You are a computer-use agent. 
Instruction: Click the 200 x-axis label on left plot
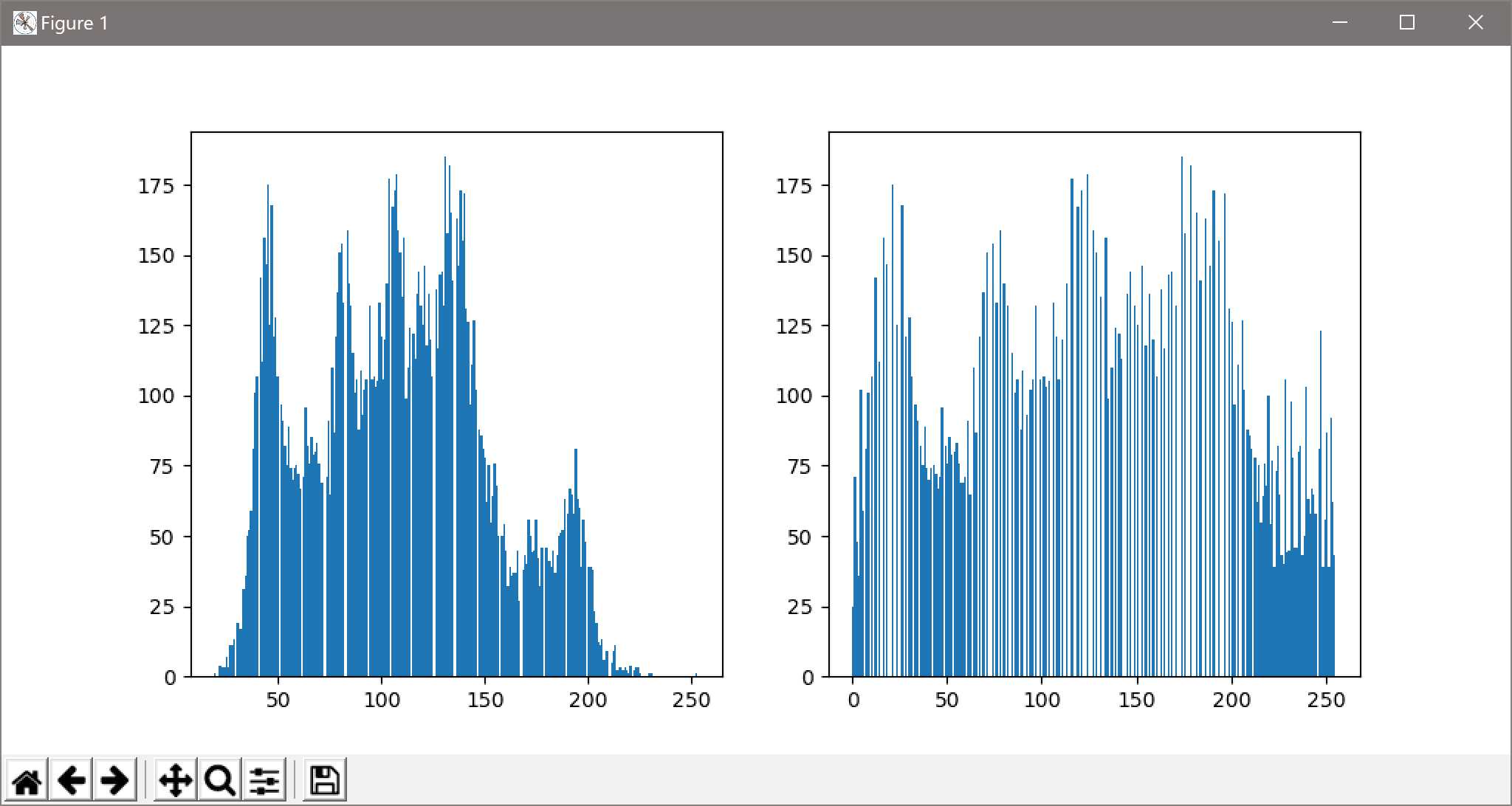588,700
